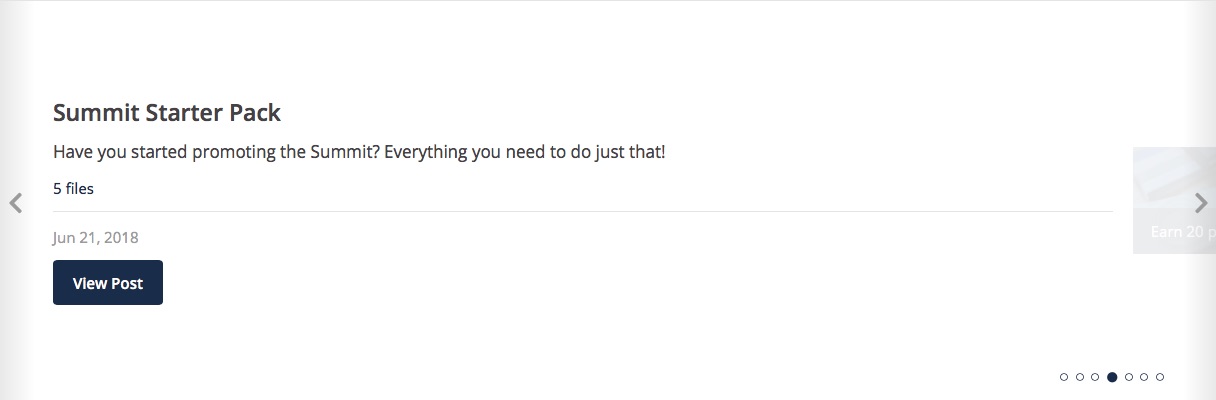Select the faded 'Earn 20' caption text
The width and height of the screenshot is (1216, 400).
(1182, 232)
